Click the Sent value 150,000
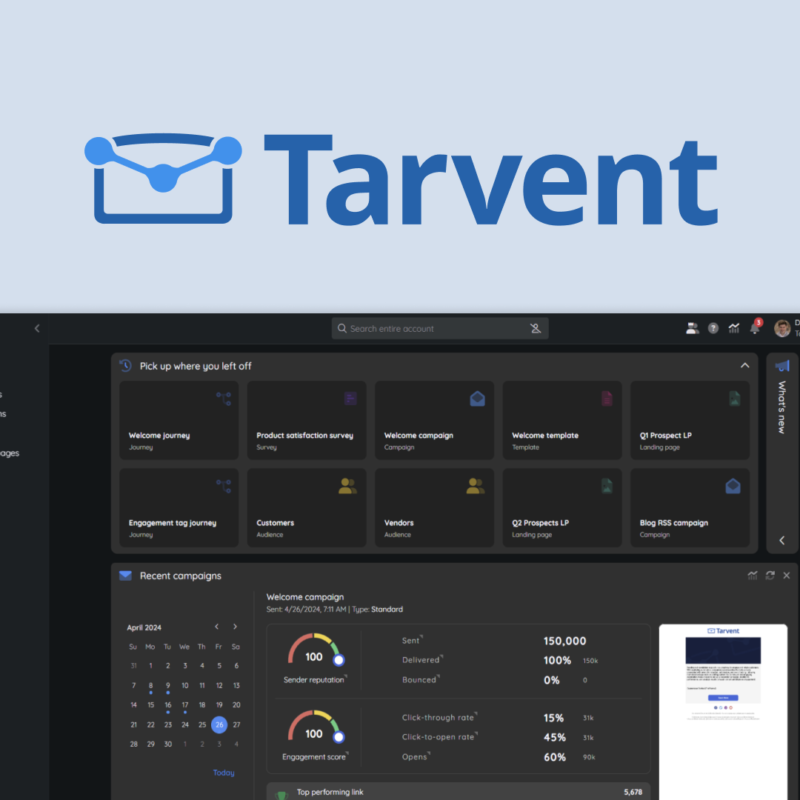Screen dimensions: 800x800 pyautogui.click(x=565, y=641)
